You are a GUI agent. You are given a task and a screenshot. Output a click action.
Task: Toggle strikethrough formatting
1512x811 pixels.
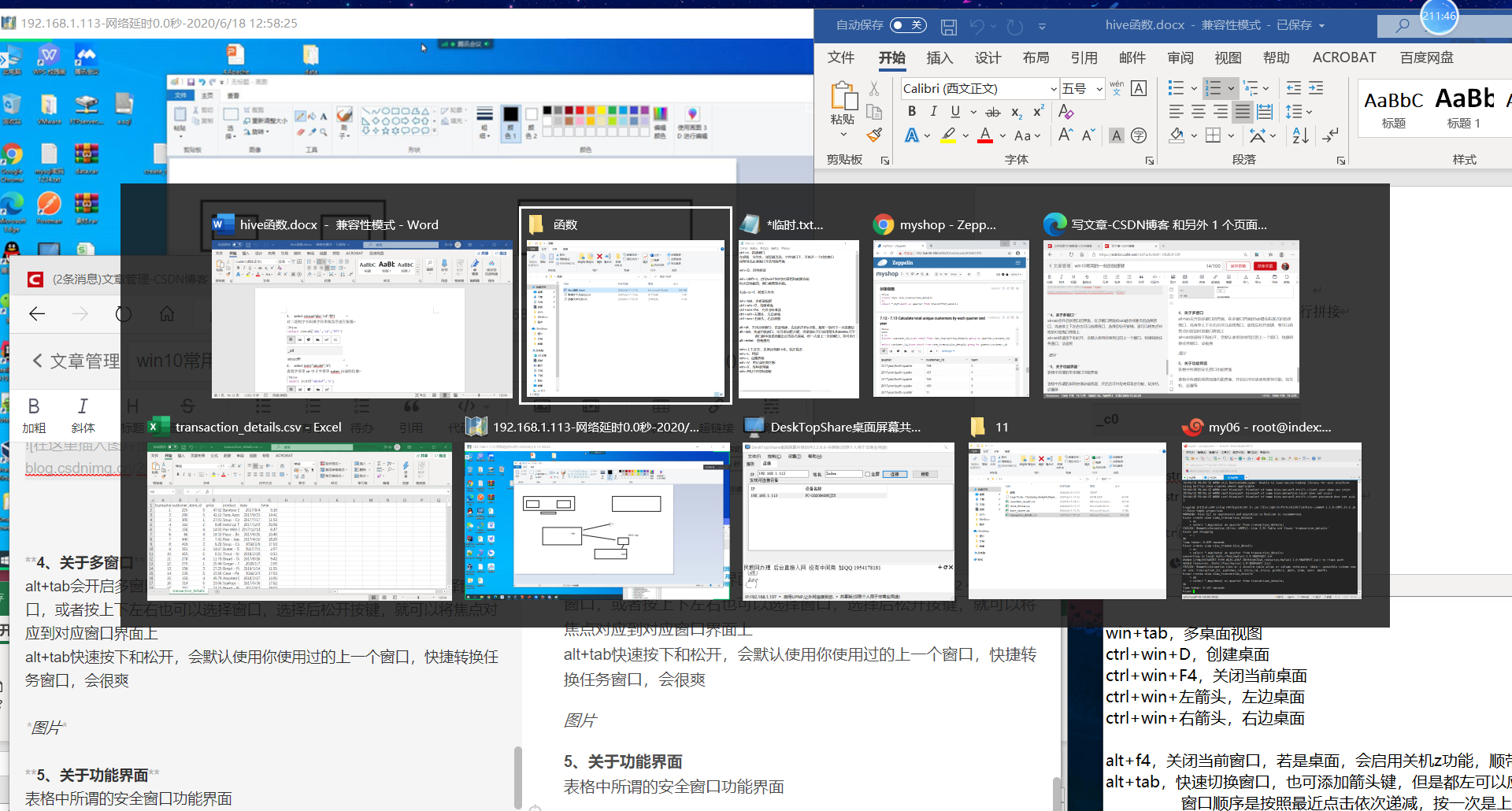point(992,112)
